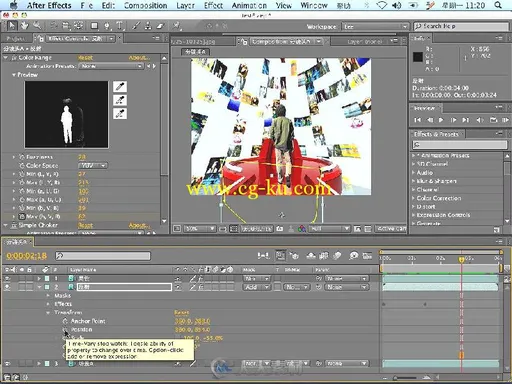Toggle transparency grid in viewer

368,229
